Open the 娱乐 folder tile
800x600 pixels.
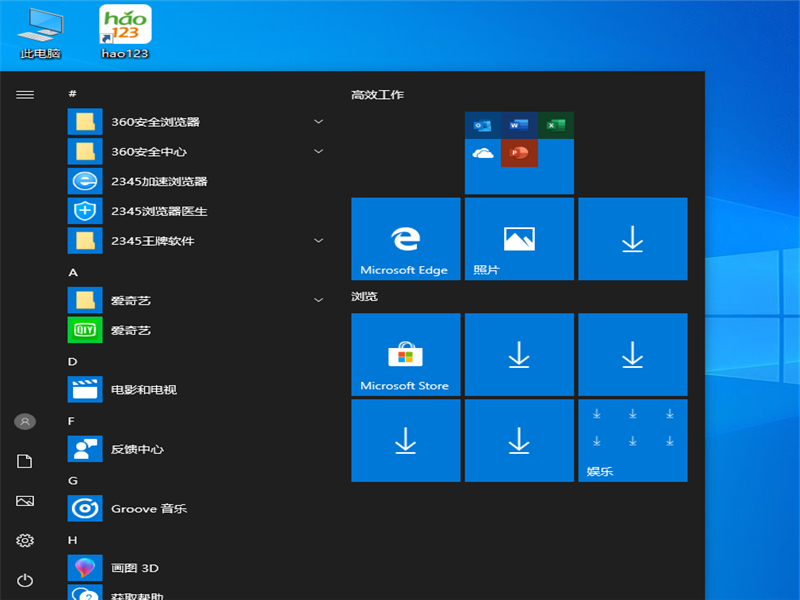tap(633, 440)
